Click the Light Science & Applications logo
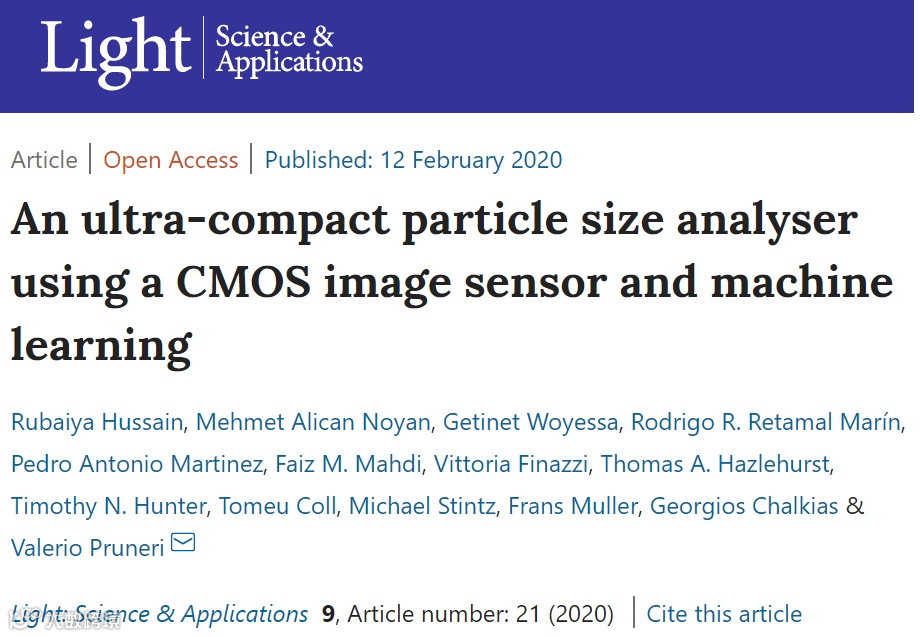The image size is (920, 637). pyautogui.click(x=201, y=49)
